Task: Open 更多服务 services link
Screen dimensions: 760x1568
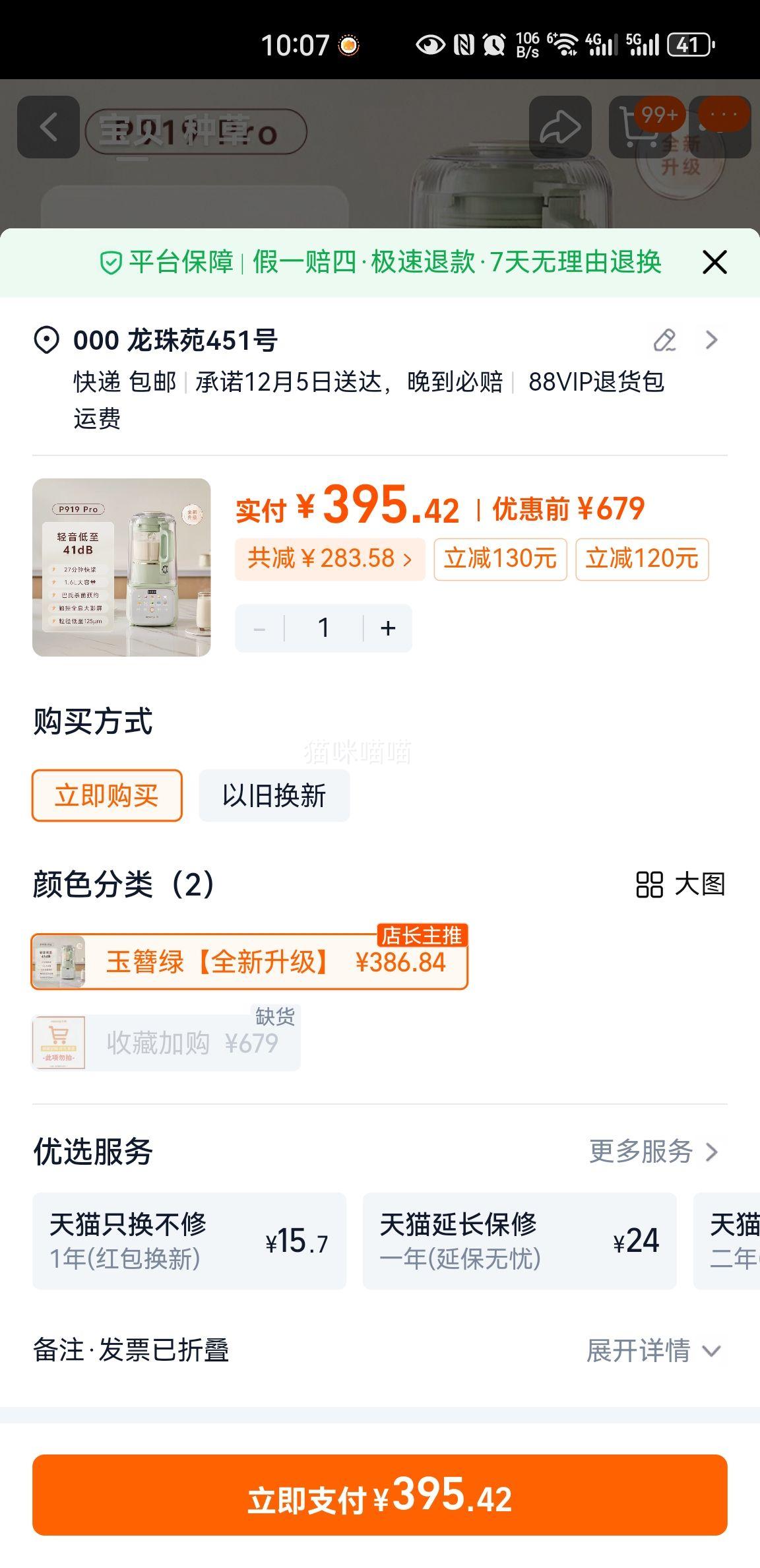Action: click(653, 1152)
